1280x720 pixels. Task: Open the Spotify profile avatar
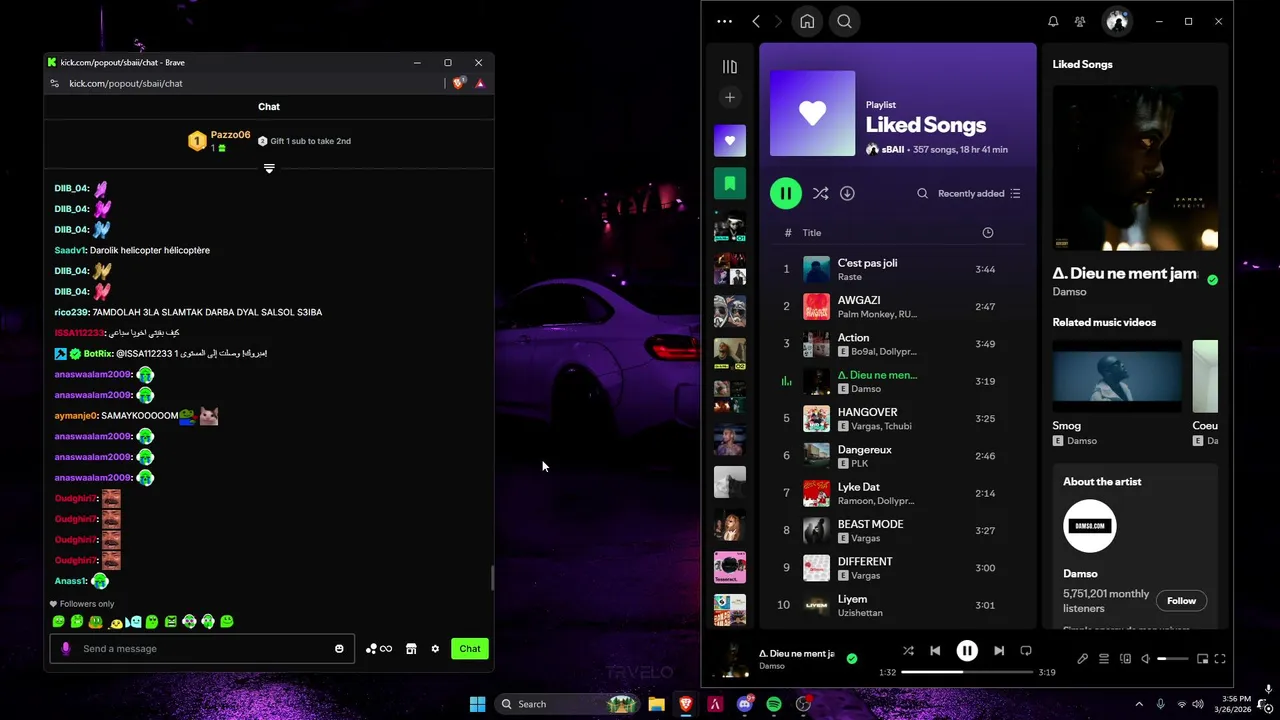tap(1117, 21)
